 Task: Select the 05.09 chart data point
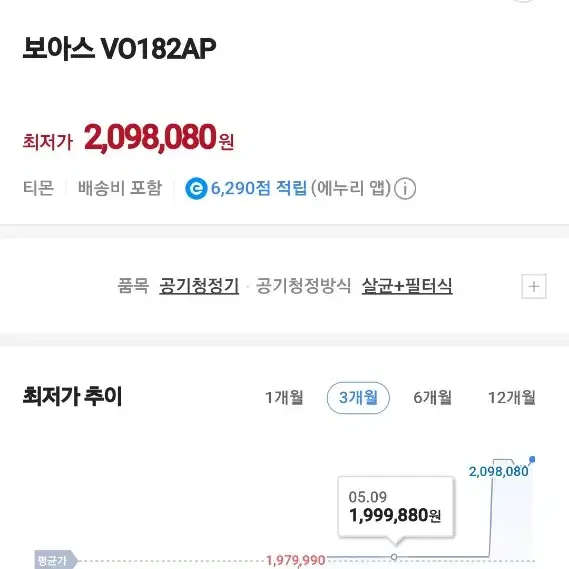(394, 557)
